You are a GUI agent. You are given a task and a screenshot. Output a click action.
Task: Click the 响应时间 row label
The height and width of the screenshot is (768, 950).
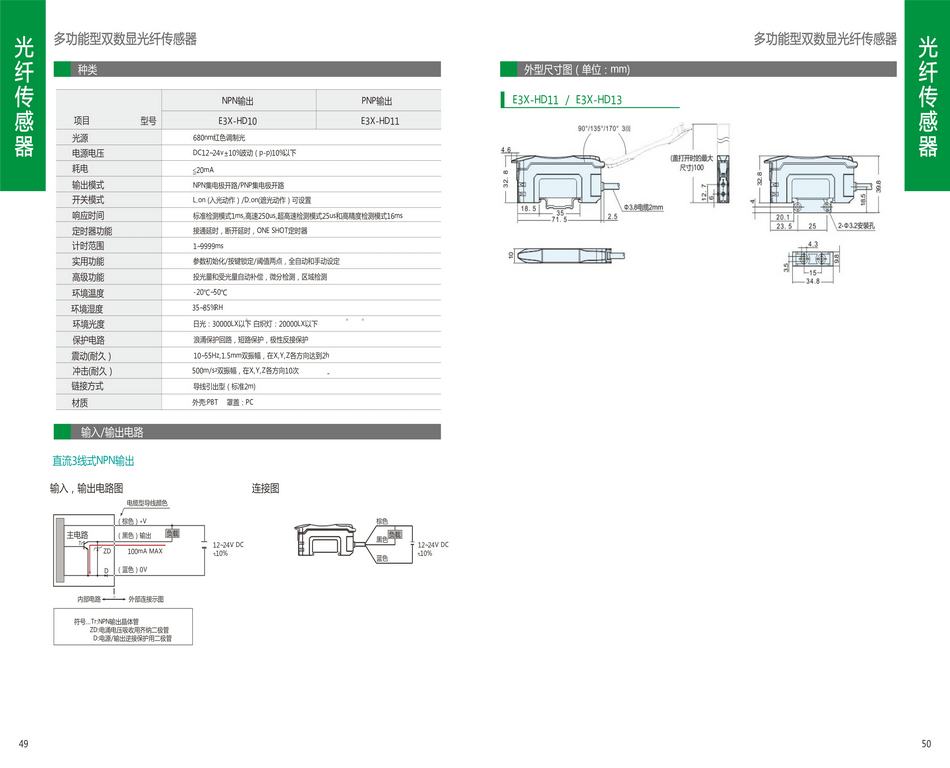[88, 215]
